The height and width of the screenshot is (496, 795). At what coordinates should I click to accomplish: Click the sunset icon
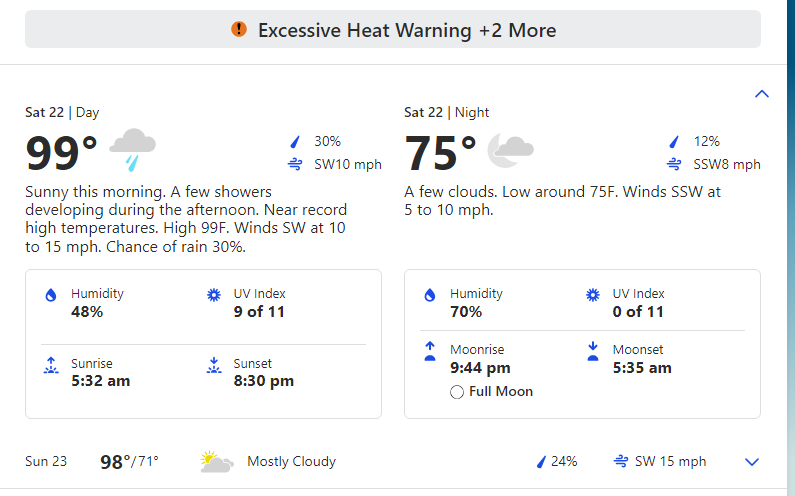pos(214,365)
